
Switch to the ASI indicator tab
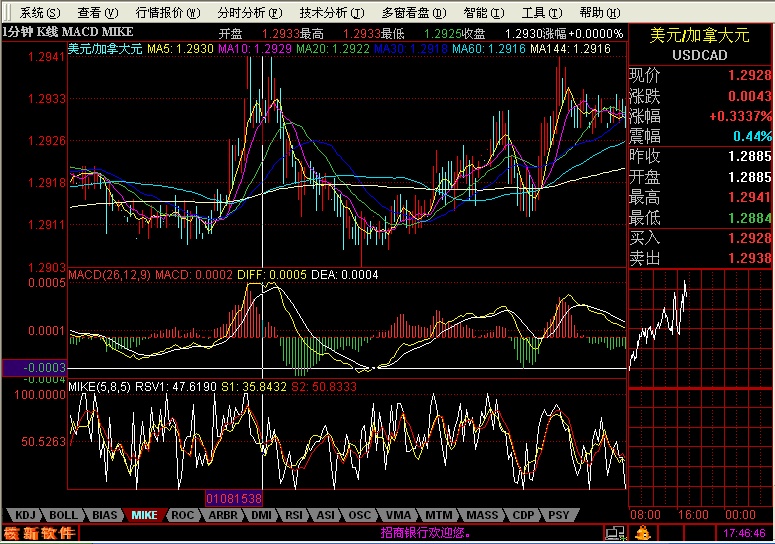[325, 515]
